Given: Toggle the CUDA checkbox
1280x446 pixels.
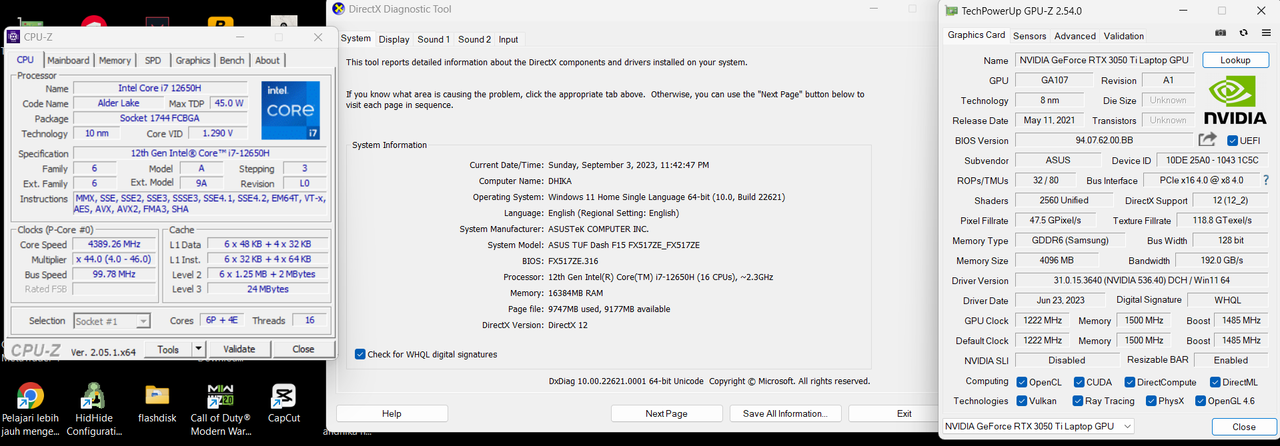Looking at the screenshot, I should [1079, 382].
